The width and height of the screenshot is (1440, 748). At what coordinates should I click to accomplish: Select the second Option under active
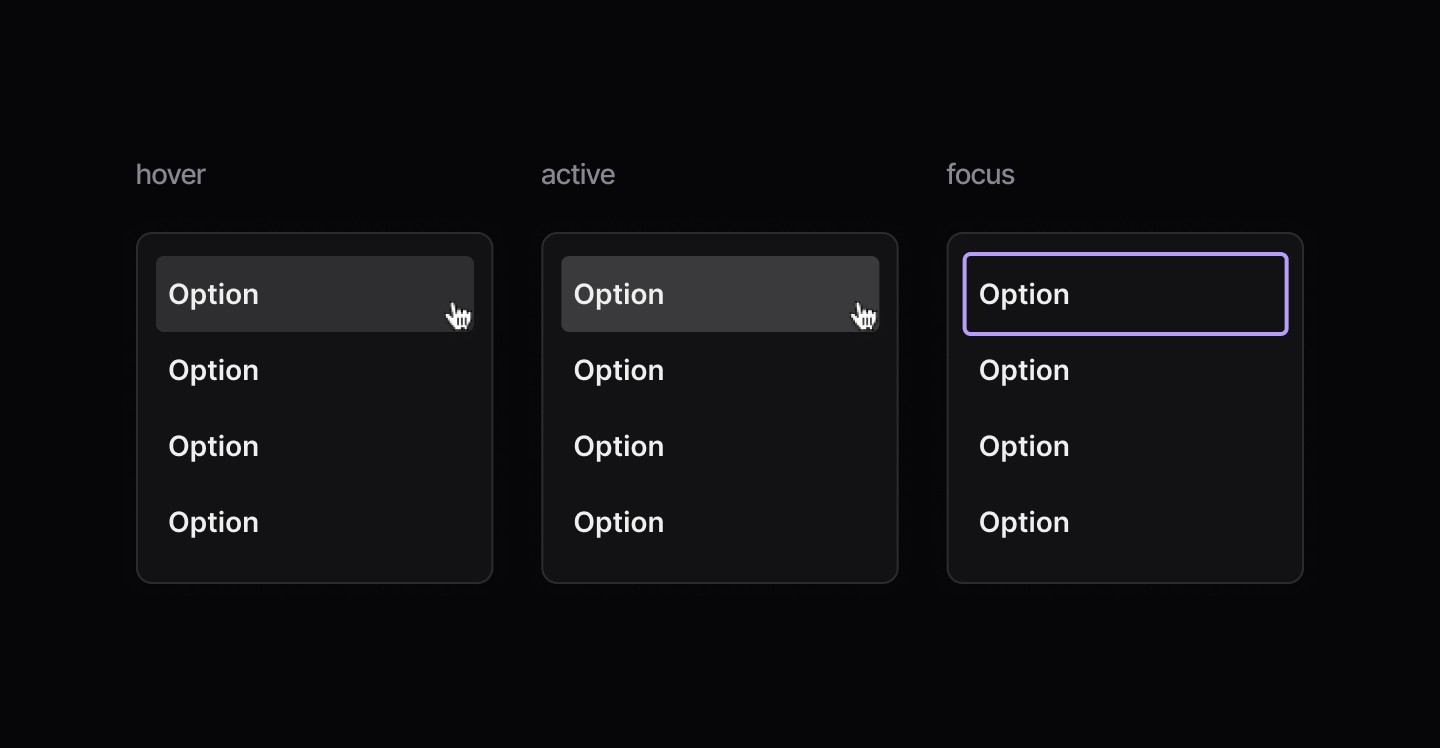click(619, 370)
